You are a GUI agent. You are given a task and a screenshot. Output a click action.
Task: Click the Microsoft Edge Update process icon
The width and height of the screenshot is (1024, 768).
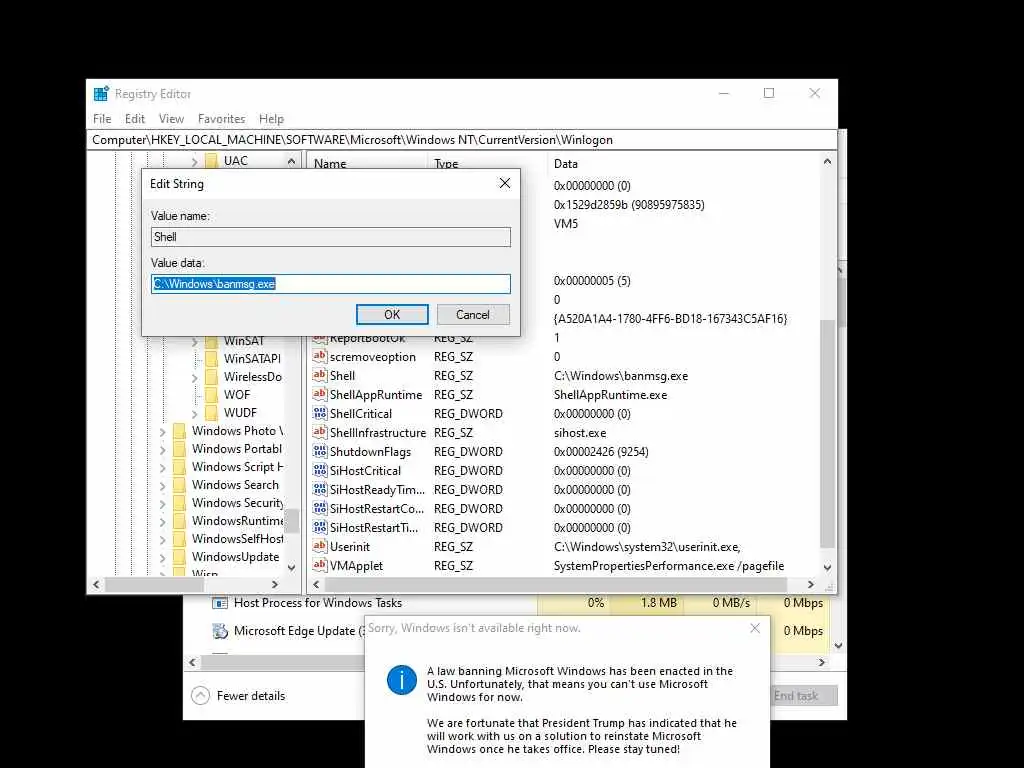tap(220, 631)
